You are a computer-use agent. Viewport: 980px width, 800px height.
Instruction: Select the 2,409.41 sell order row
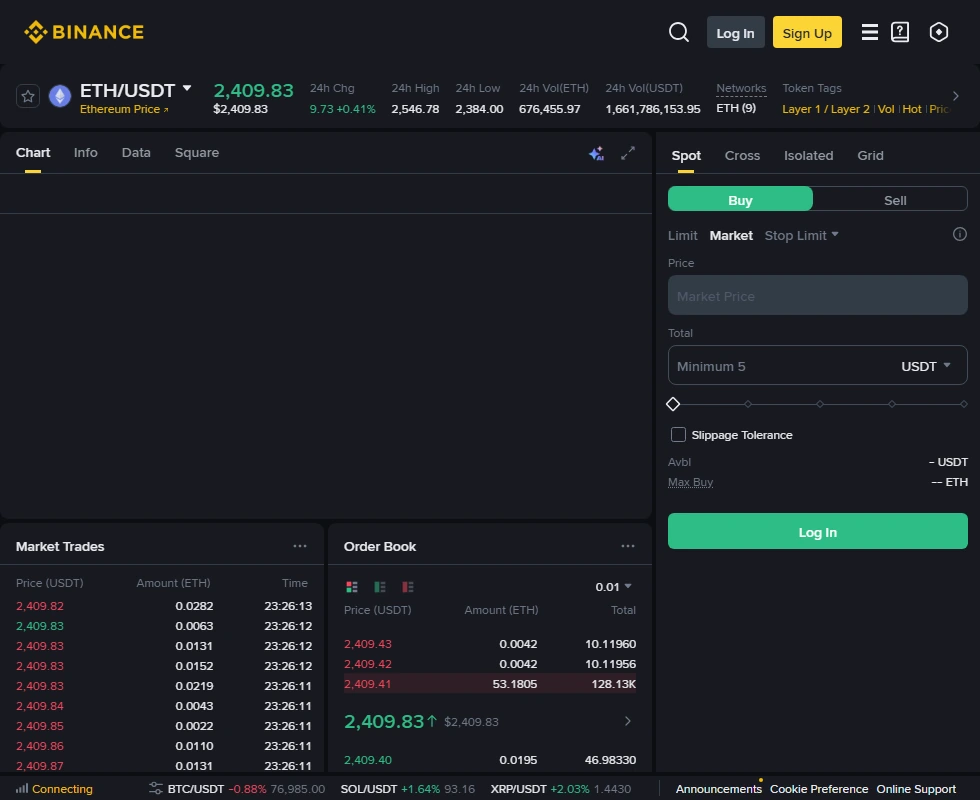pos(489,684)
